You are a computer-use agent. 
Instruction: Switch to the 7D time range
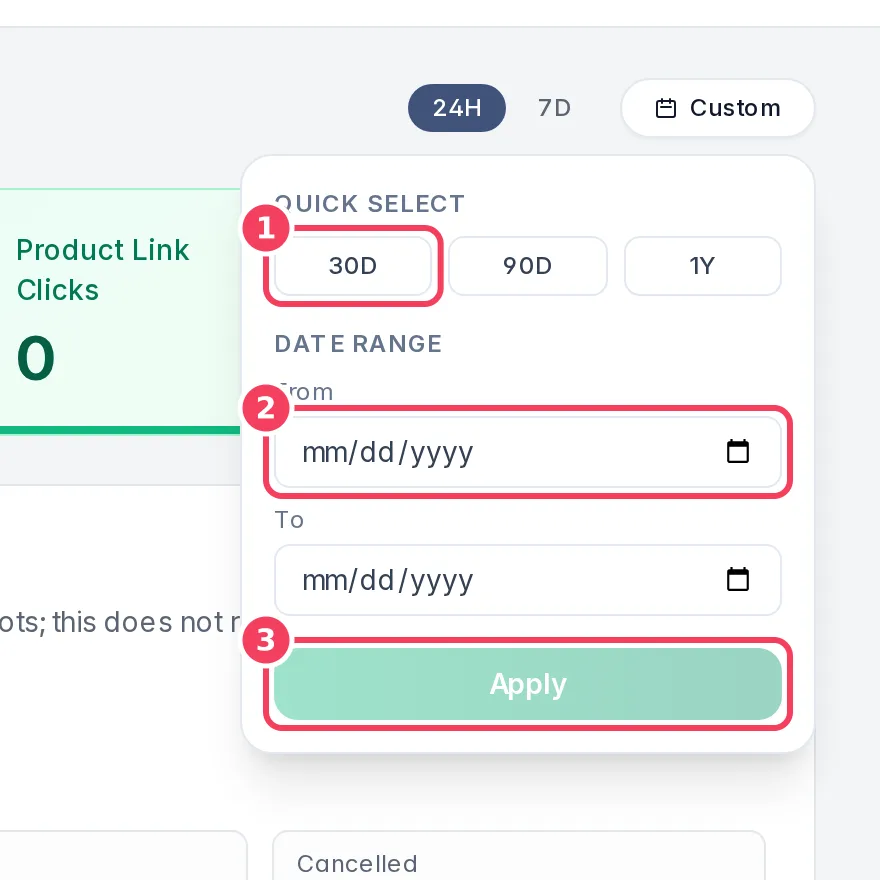(x=554, y=108)
